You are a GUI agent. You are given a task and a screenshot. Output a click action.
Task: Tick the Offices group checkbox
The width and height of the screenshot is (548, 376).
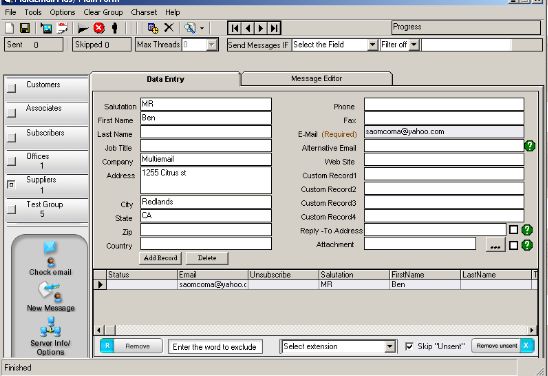[12, 161]
